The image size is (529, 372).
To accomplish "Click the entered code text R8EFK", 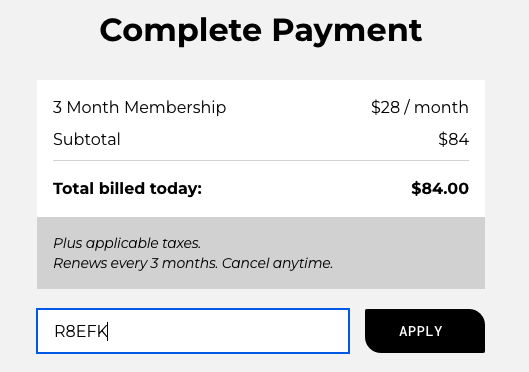I will click(x=81, y=331).
